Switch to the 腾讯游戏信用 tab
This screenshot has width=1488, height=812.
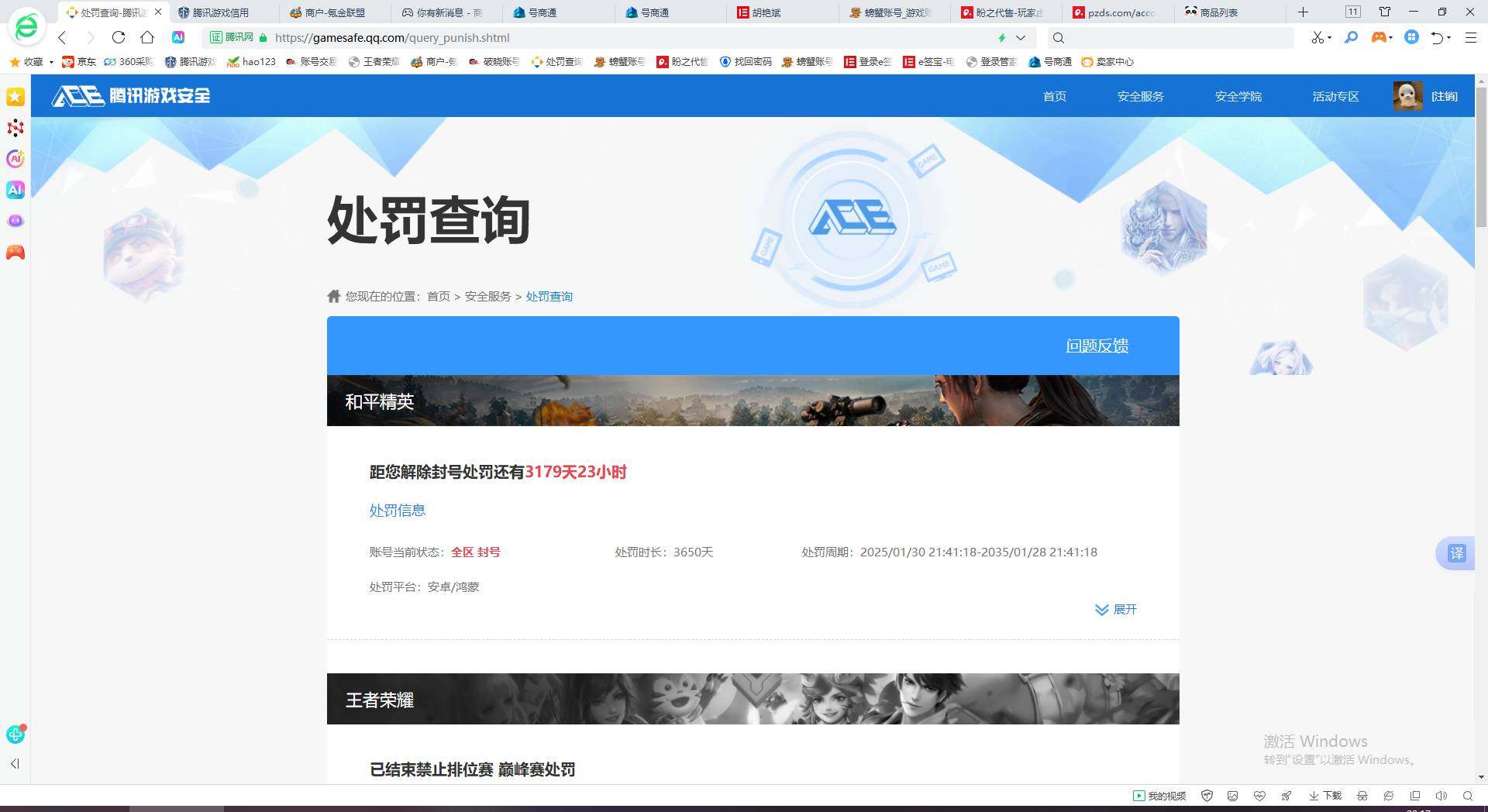click(x=221, y=12)
